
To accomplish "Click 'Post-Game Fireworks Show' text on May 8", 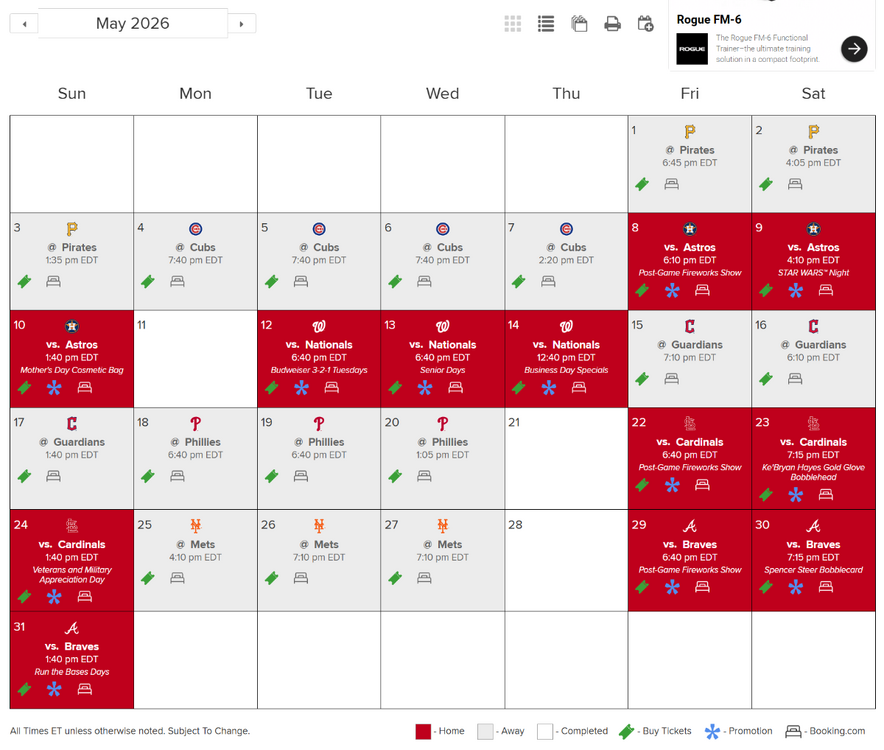I will tap(689, 273).
